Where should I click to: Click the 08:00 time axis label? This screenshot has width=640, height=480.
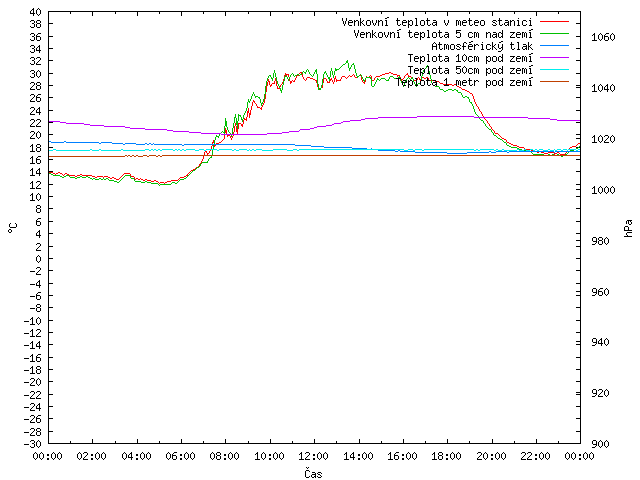225,456
